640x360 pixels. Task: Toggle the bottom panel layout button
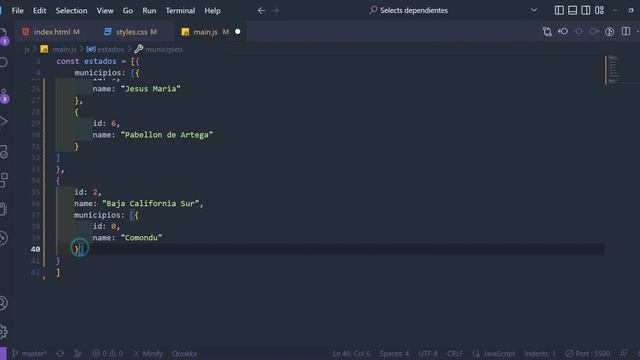[572, 10]
